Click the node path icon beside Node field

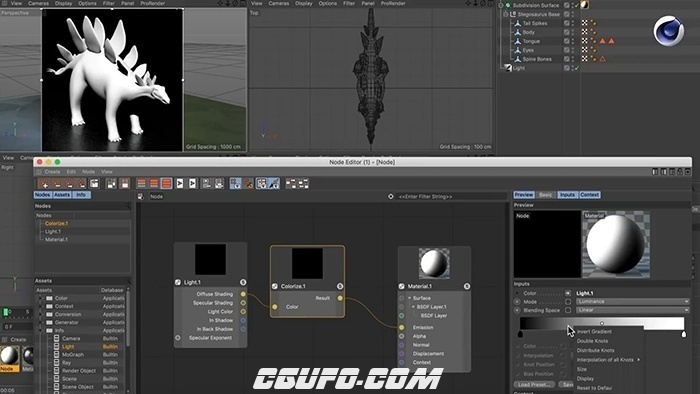(x=141, y=196)
